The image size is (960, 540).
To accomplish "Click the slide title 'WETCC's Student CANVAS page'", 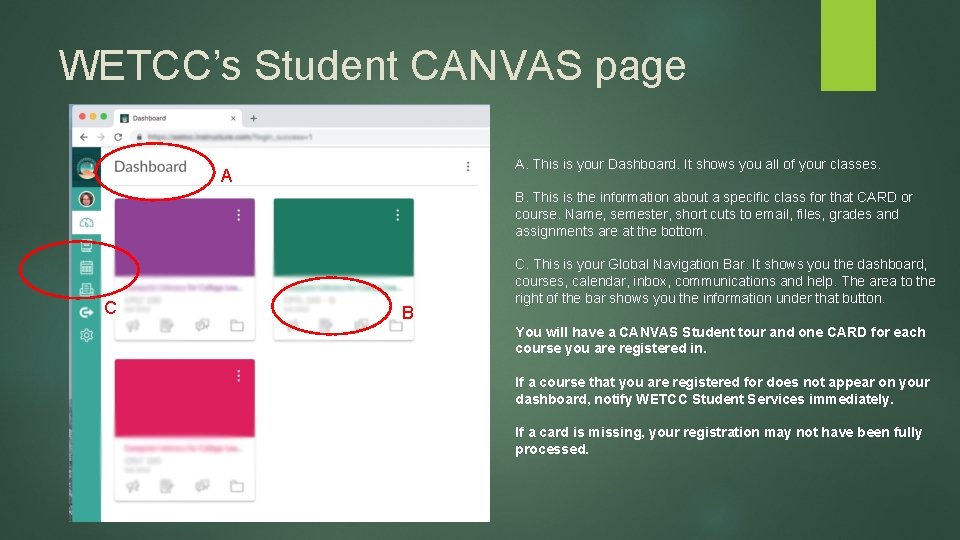I will pos(372,65).
